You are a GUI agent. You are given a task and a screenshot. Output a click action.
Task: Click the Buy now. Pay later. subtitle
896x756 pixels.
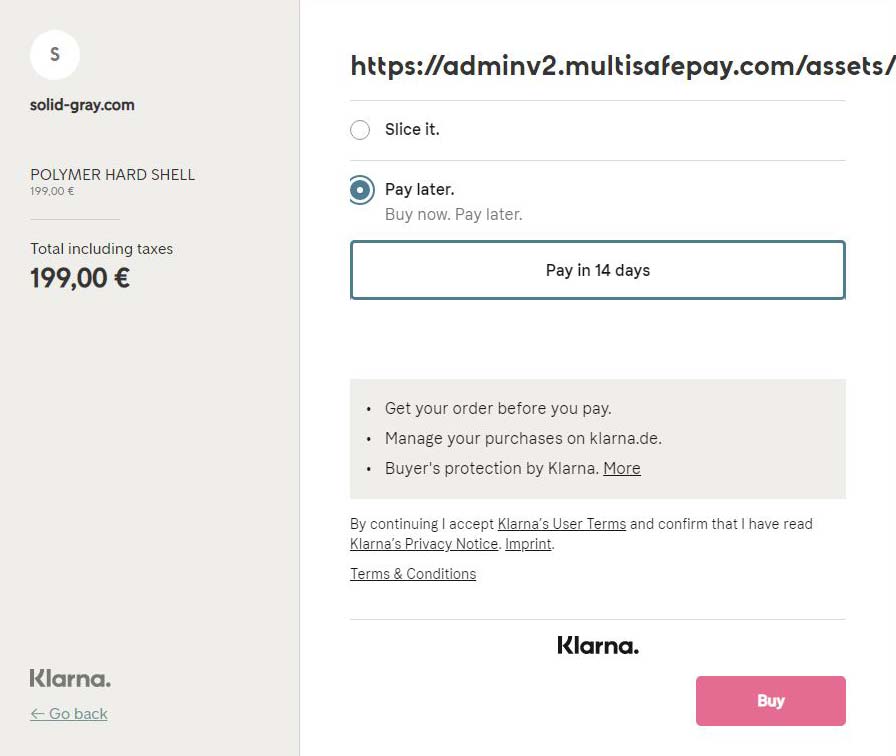pyautogui.click(x=454, y=214)
